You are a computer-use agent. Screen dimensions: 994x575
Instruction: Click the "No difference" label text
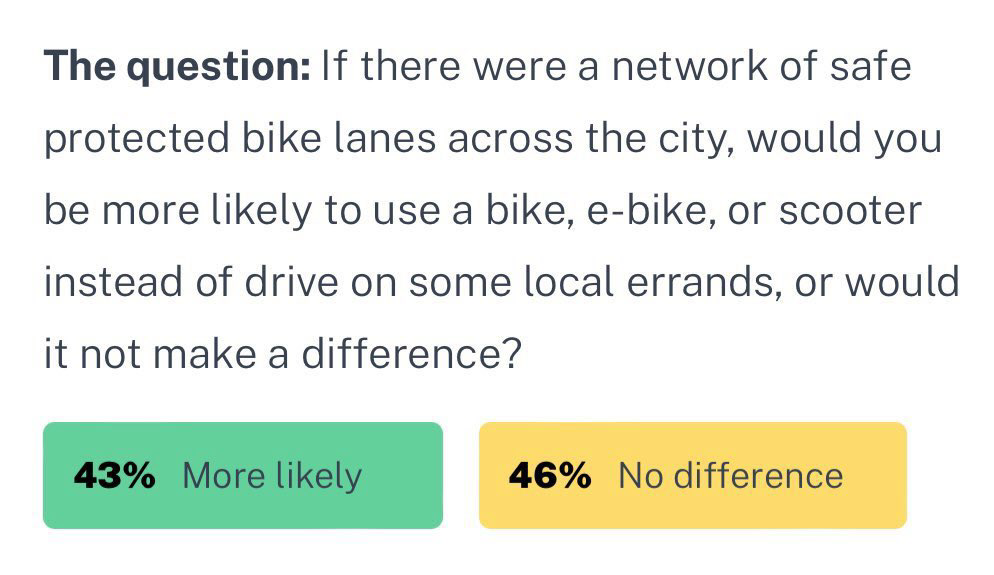(730, 476)
